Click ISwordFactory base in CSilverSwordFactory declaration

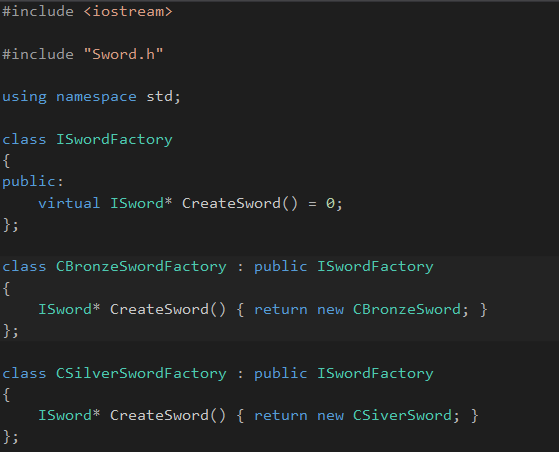point(375,373)
